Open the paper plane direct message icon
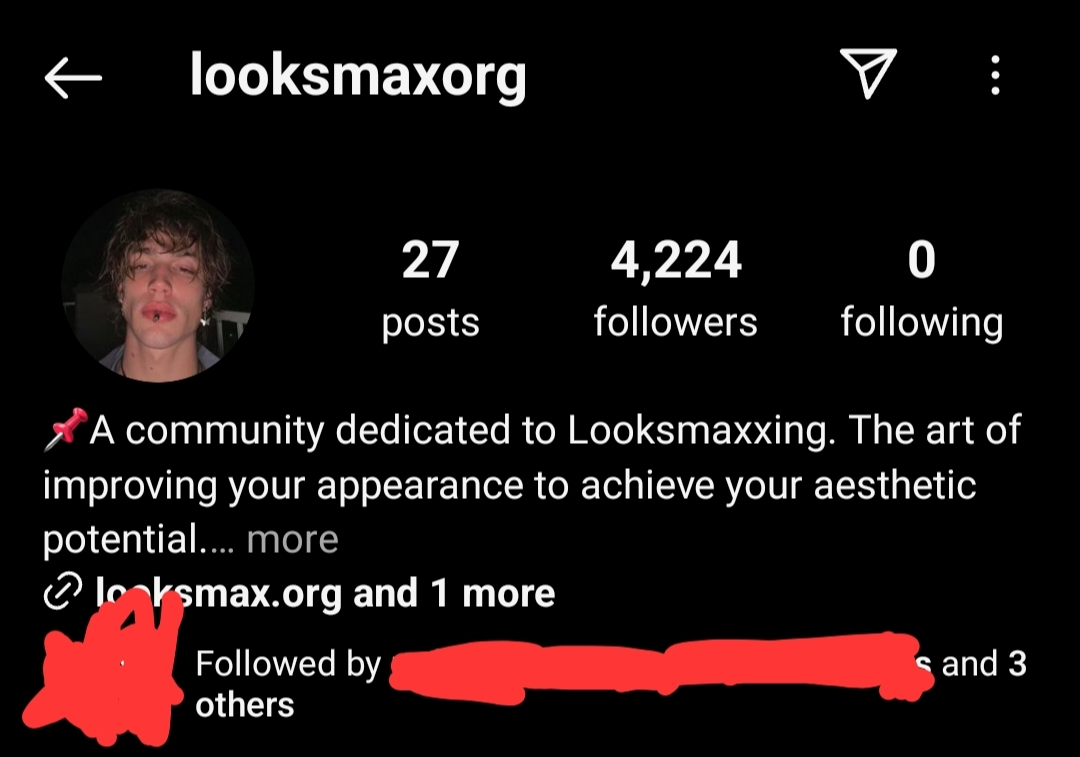The height and width of the screenshot is (757, 1080). (868, 73)
